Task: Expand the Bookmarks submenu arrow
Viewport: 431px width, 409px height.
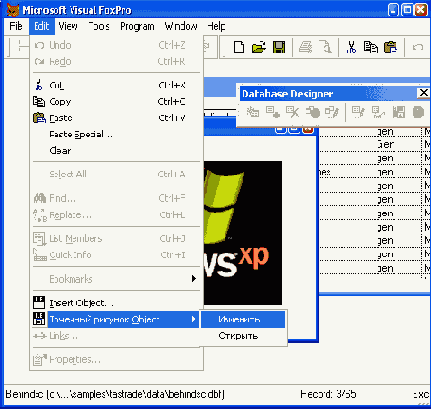Action: (194, 279)
